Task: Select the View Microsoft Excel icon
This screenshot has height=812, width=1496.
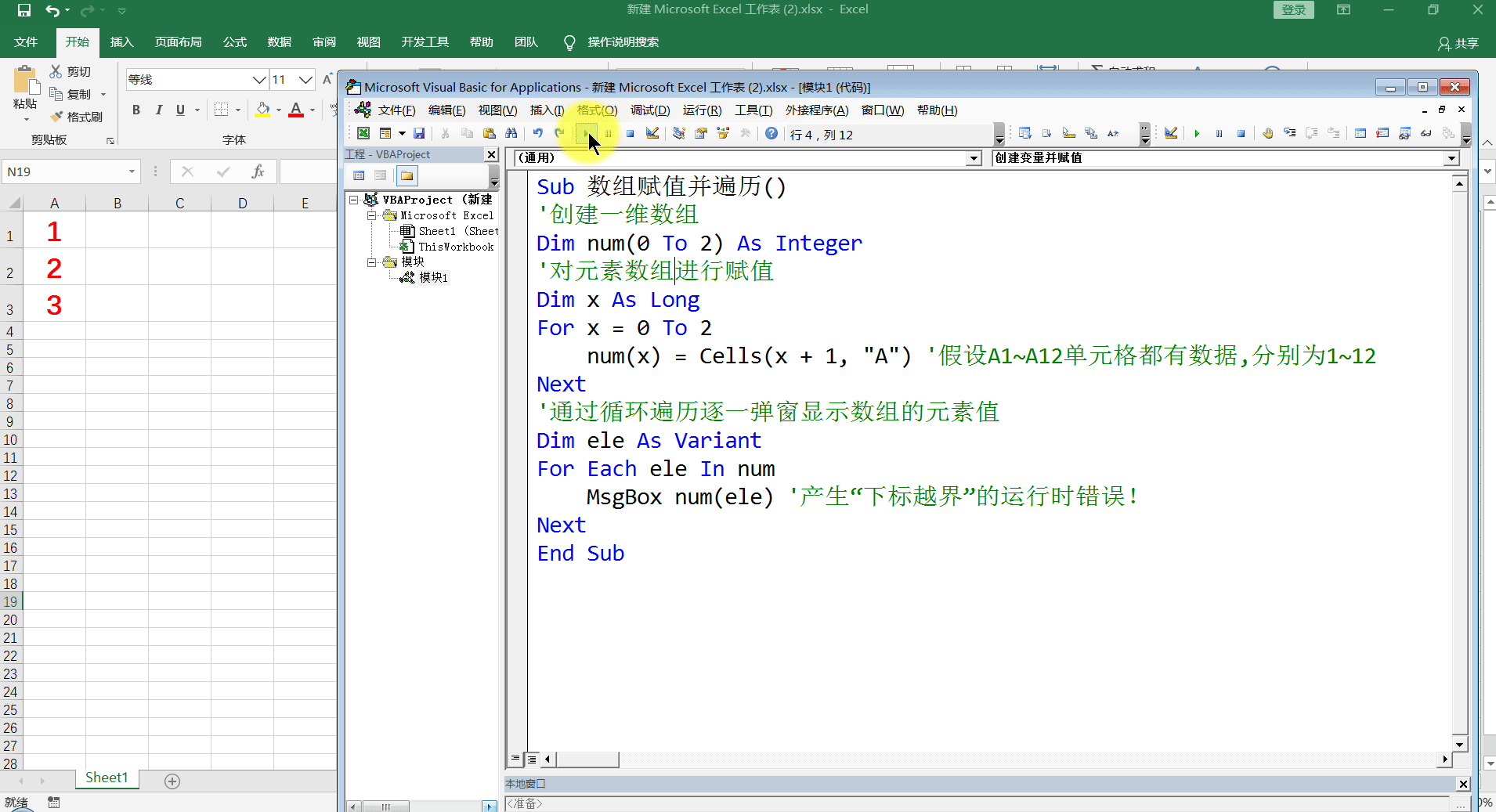Action: (x=363, y=133)
